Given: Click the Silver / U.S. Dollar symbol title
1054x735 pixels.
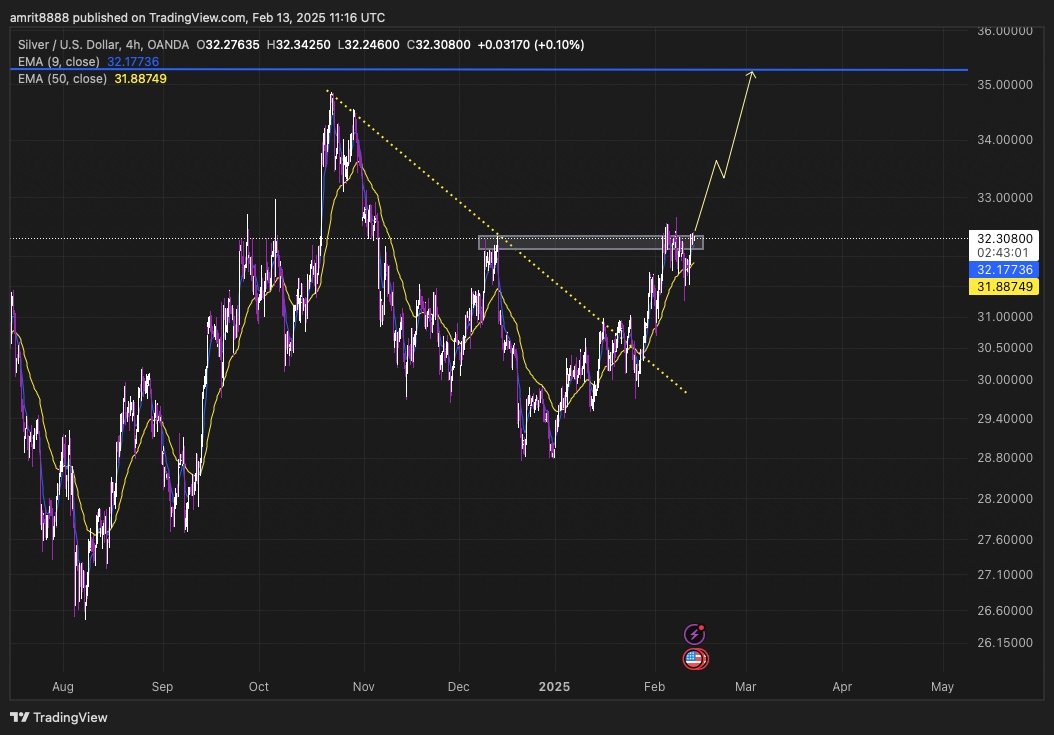Looking at the screenshot, I should tap(104, 45).
